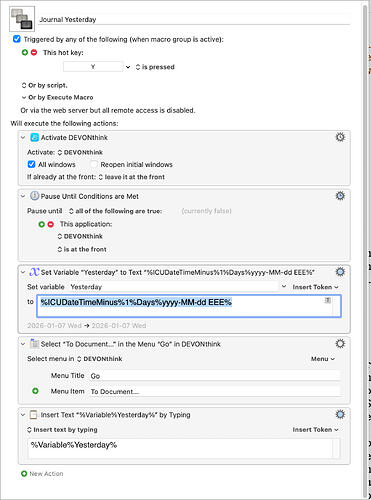Screen dimensions: 371x500
Task: Open the gear menu of the Select Menu action
Action: (x=340, y=343)
